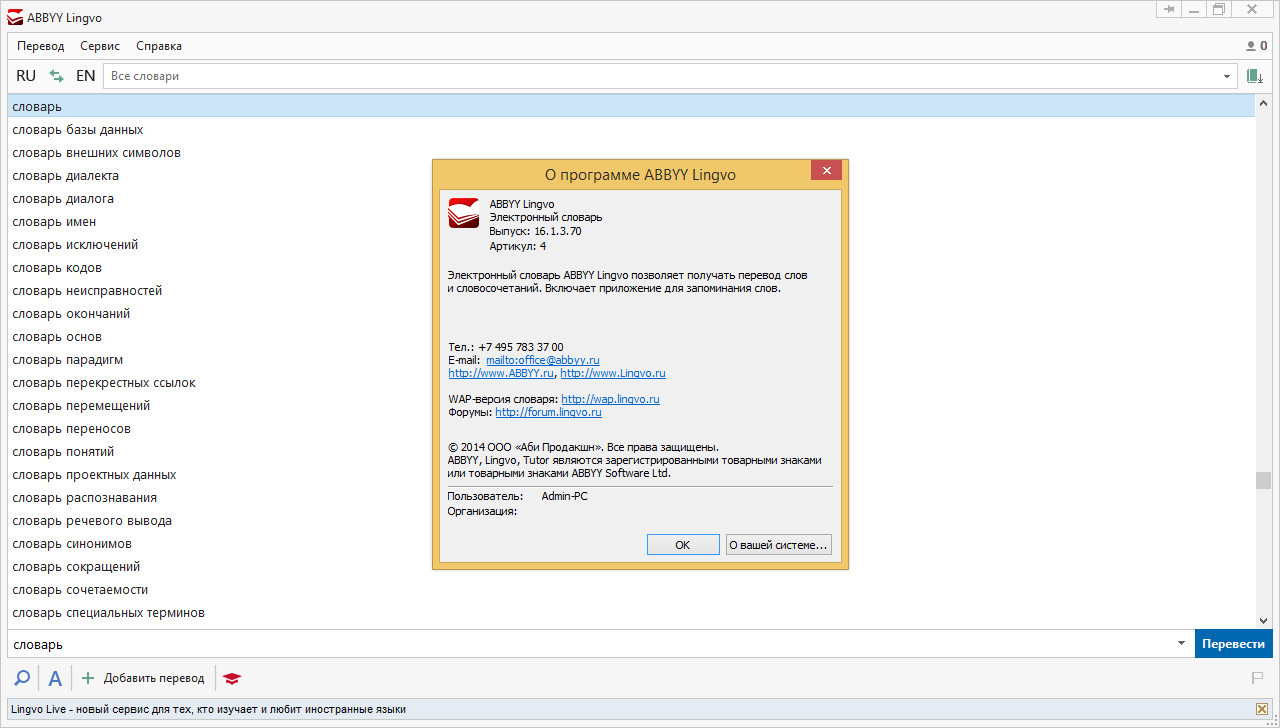Click the word list scrollbar thumb
Viewport: 1280px width, 728px height.
pos(1263,481)
